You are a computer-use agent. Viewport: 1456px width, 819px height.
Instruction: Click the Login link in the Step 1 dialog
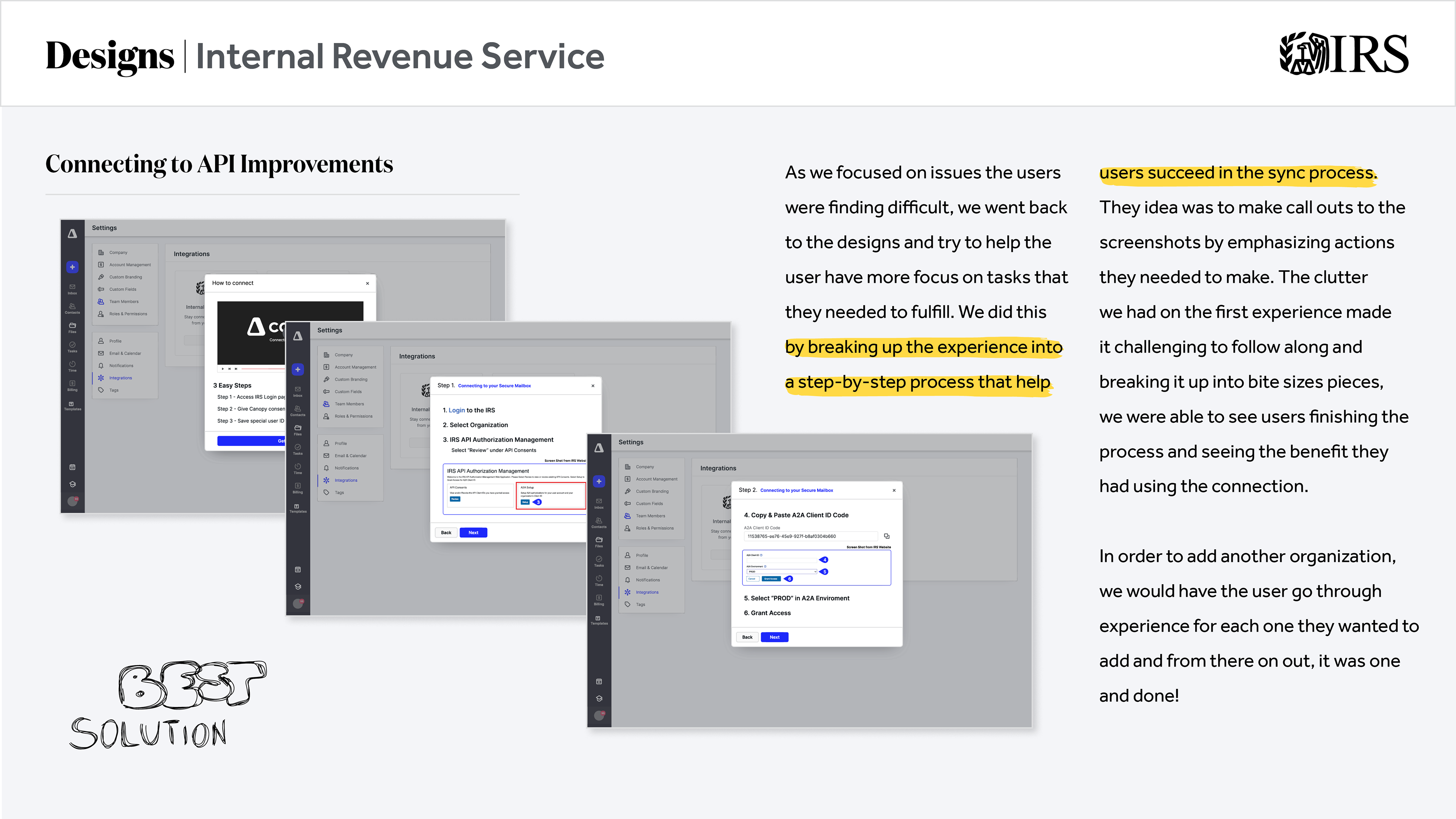click(457, 410)
